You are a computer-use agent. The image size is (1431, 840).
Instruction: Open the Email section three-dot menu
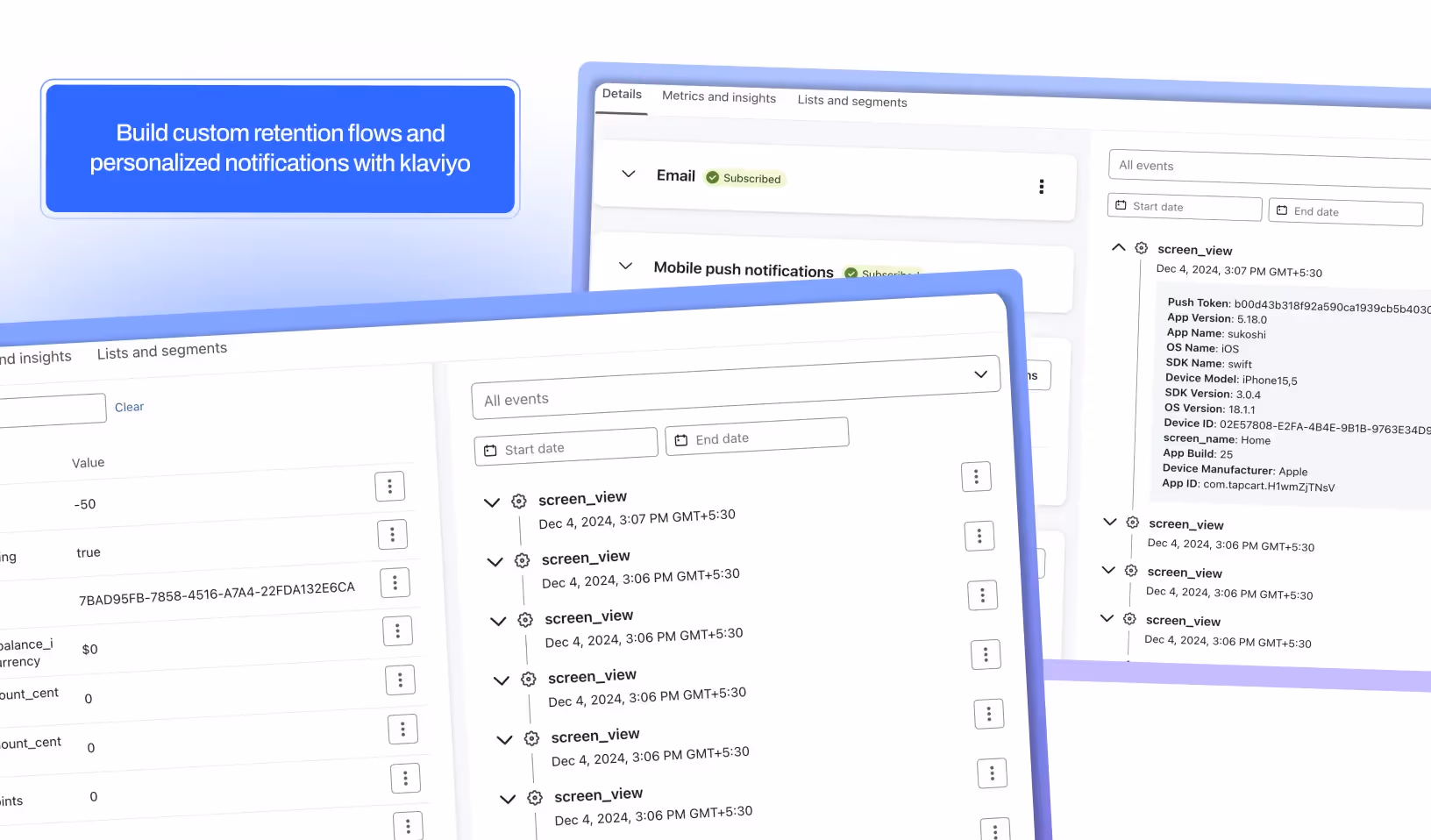click(x=1041, y=186)
